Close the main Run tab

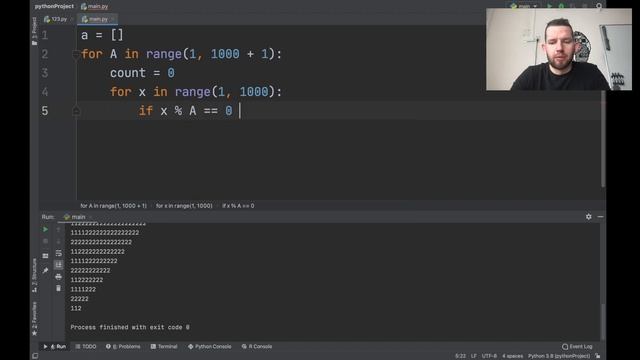[91, 217]
